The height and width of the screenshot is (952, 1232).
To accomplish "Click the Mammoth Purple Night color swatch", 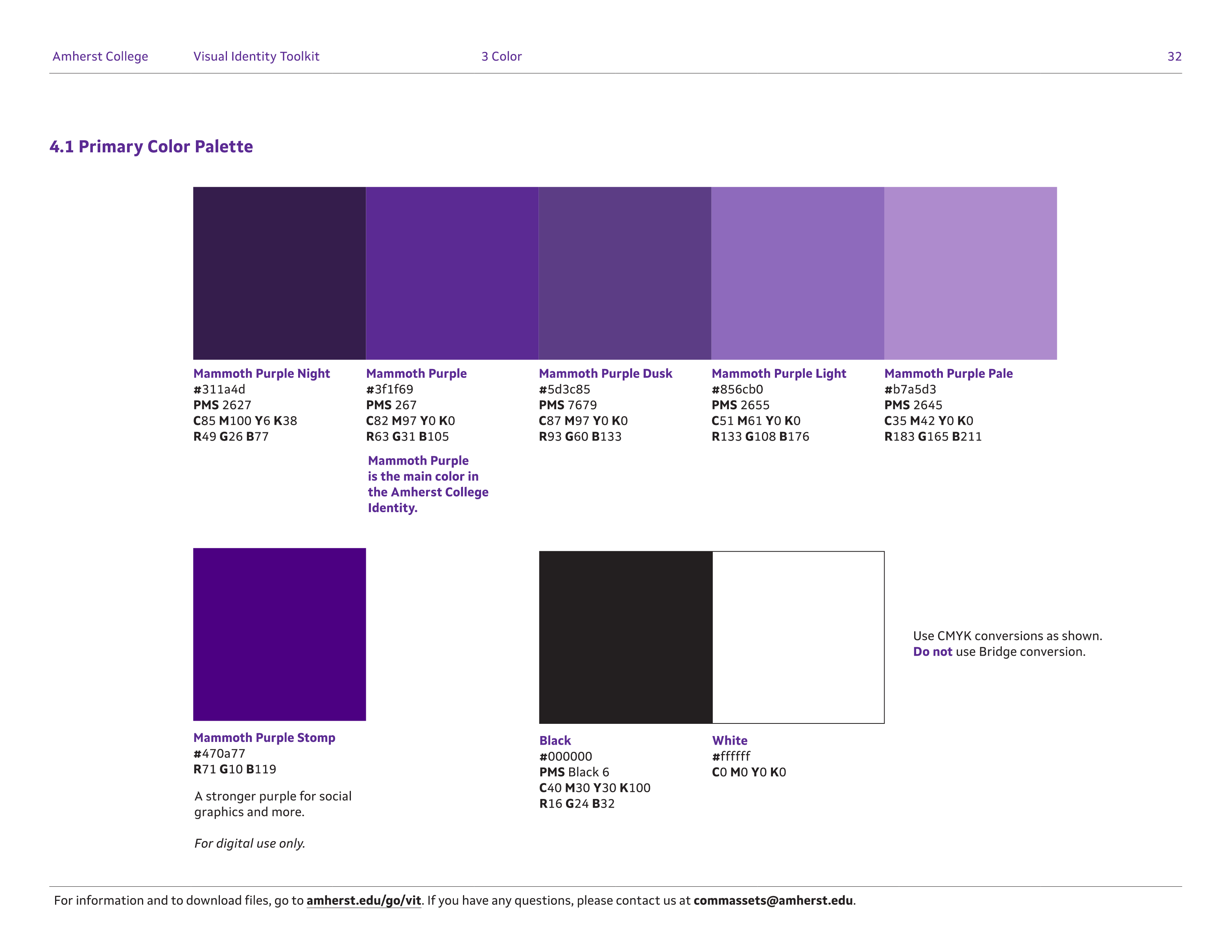I will click(x=279, y=273).
